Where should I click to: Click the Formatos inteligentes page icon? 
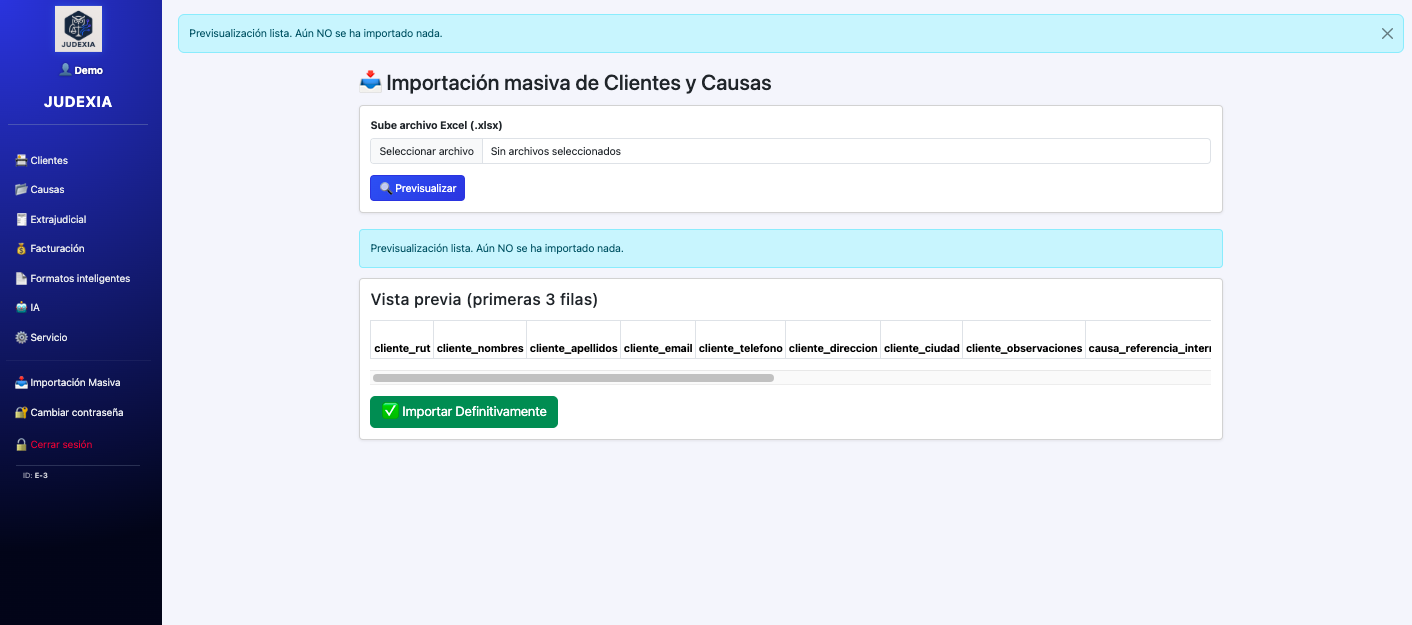click(x=21, y=278)
